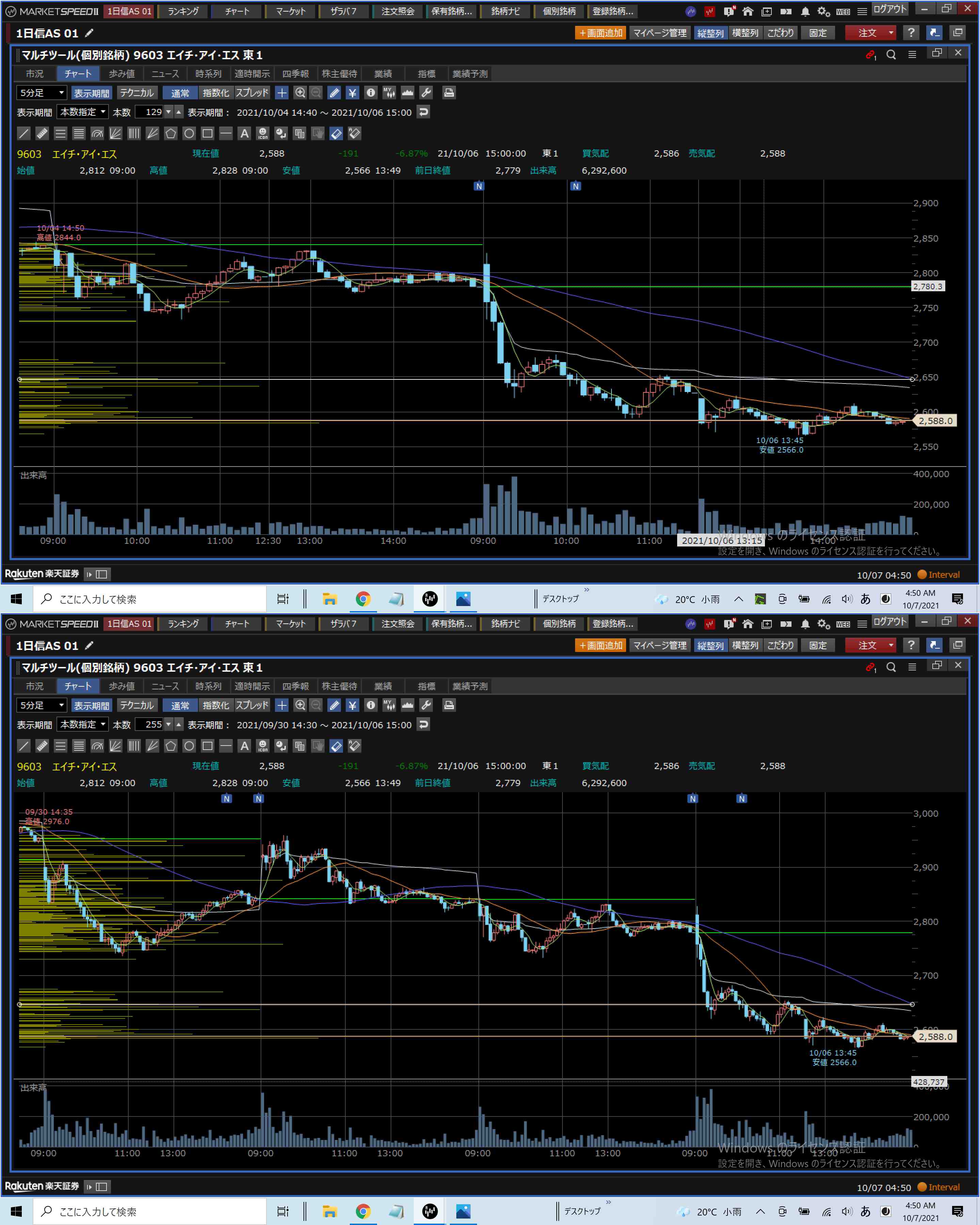
Task: Expand the 注文 order dropdown arrow in top window
Action: [x=891, y=33]
